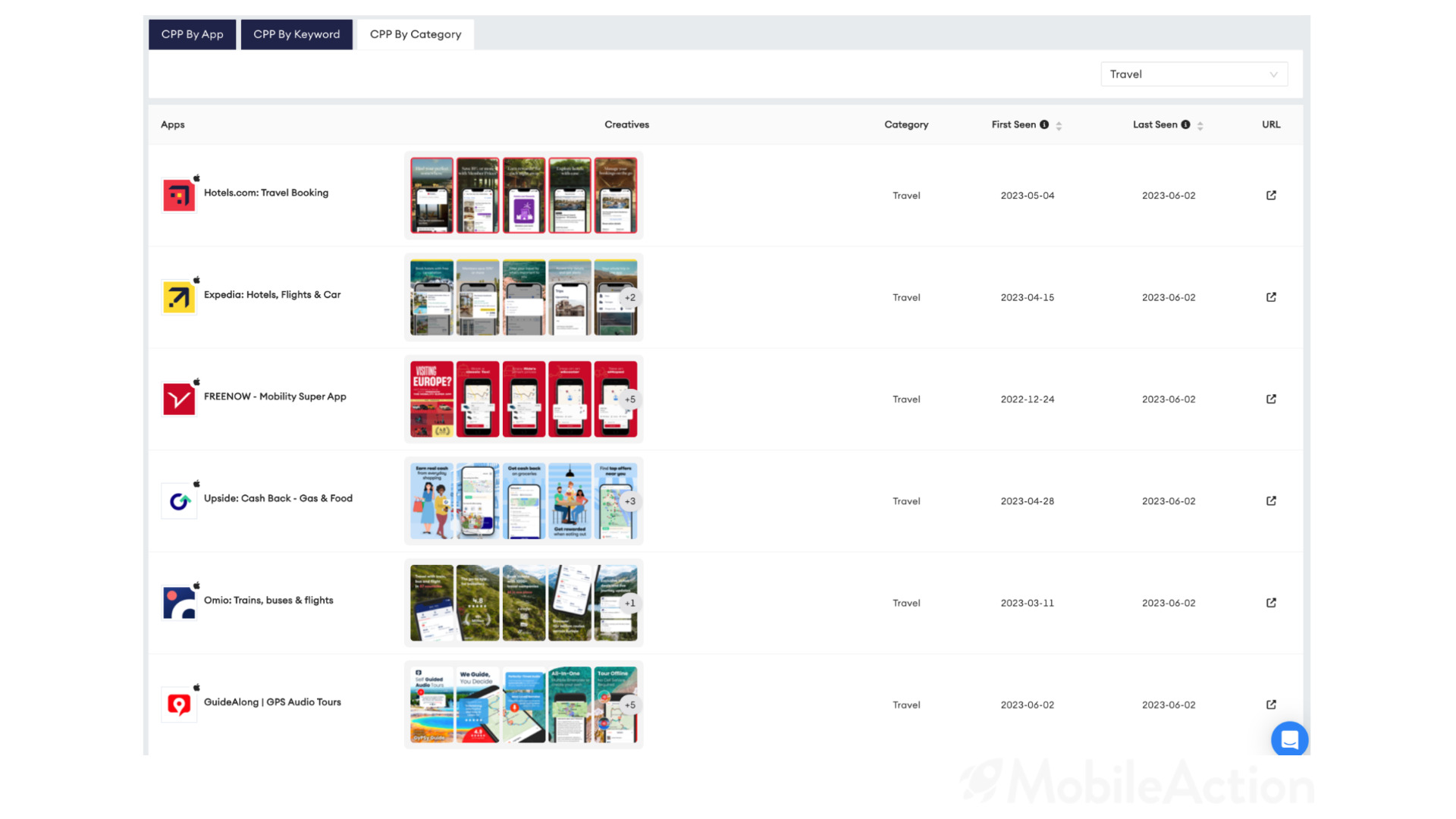Click the FREENOW app icon

click(179, 399)
